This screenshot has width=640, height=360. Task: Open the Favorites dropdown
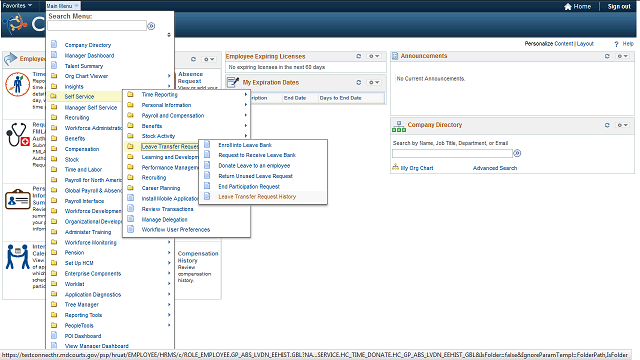[18, 6]
